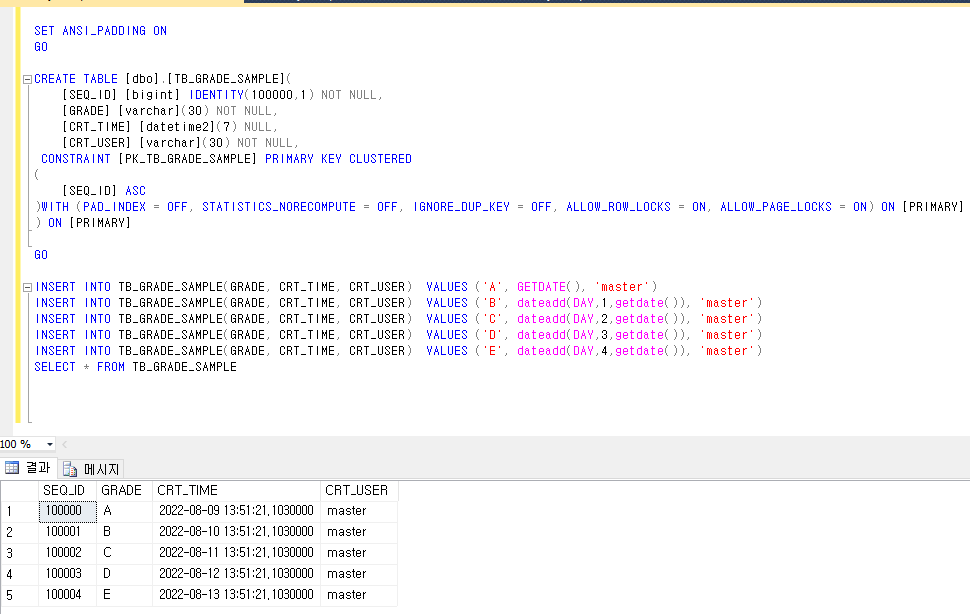970x614 pixels.
Task: Click the horizontal scrollbar left arrow
Action: (66, 444)
